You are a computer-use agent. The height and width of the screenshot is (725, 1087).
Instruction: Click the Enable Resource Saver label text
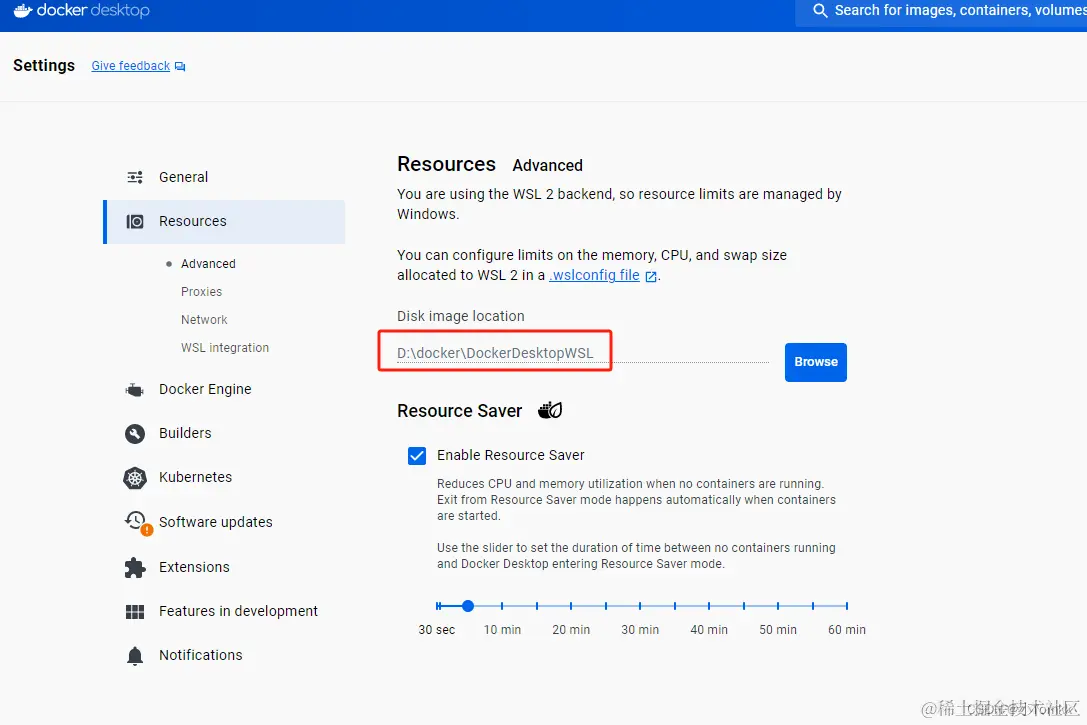point(511,455)
